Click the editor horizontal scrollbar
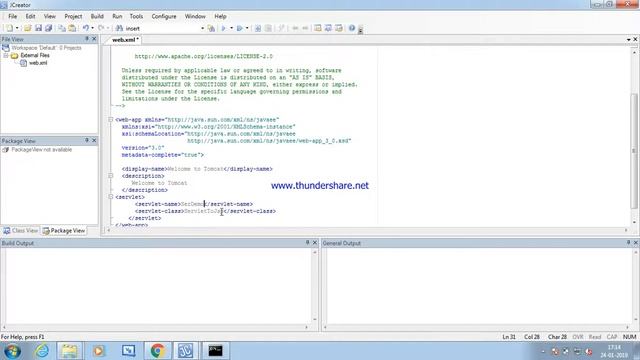 (x=367, y=231)
